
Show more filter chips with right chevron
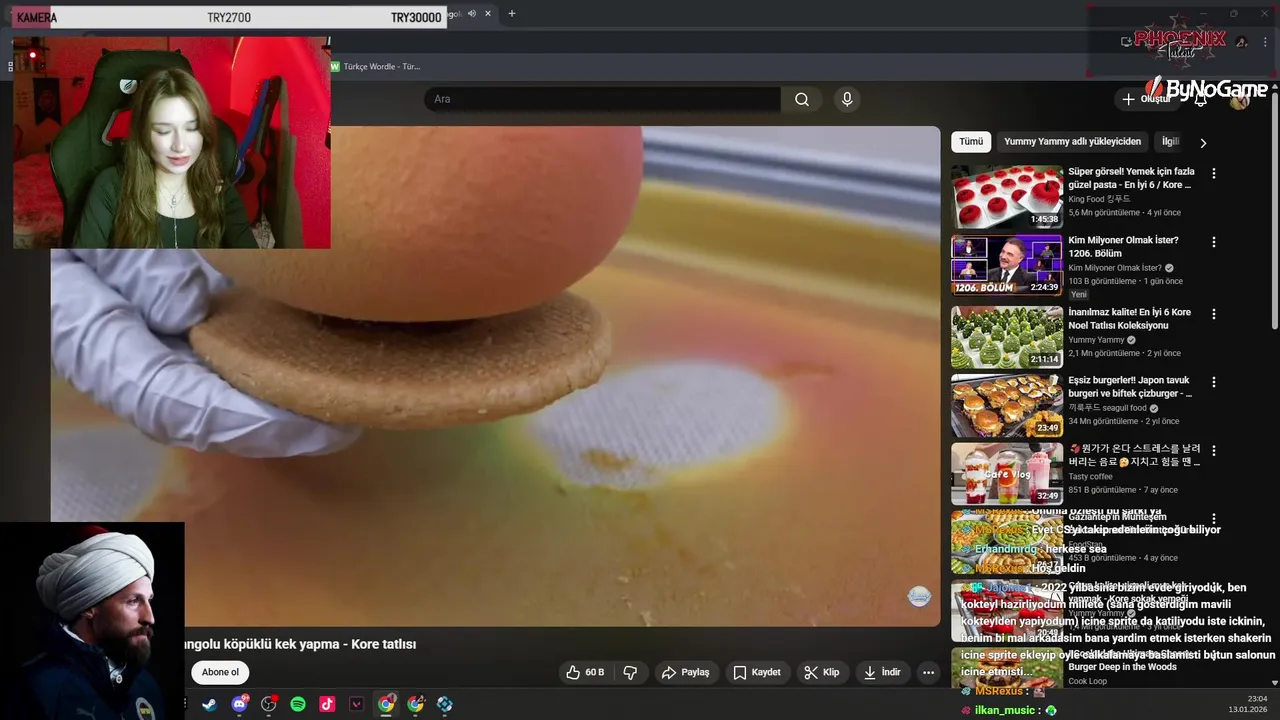(1203, 143)
